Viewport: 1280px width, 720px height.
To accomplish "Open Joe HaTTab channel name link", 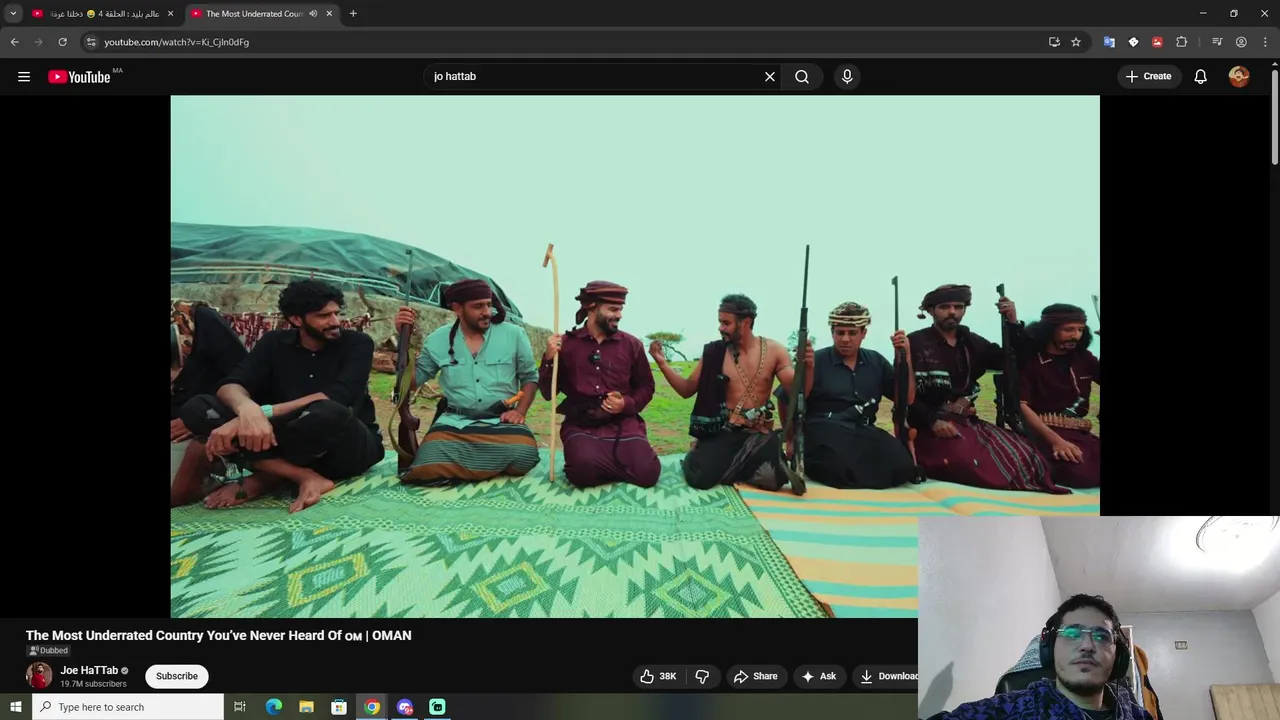I will pos(89,670).
